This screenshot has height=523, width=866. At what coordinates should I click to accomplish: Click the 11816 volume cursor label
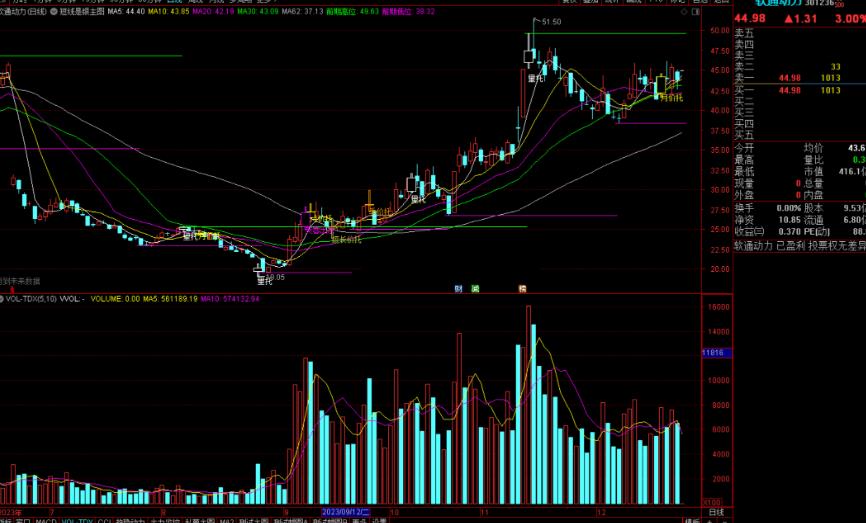pos(716,352)
